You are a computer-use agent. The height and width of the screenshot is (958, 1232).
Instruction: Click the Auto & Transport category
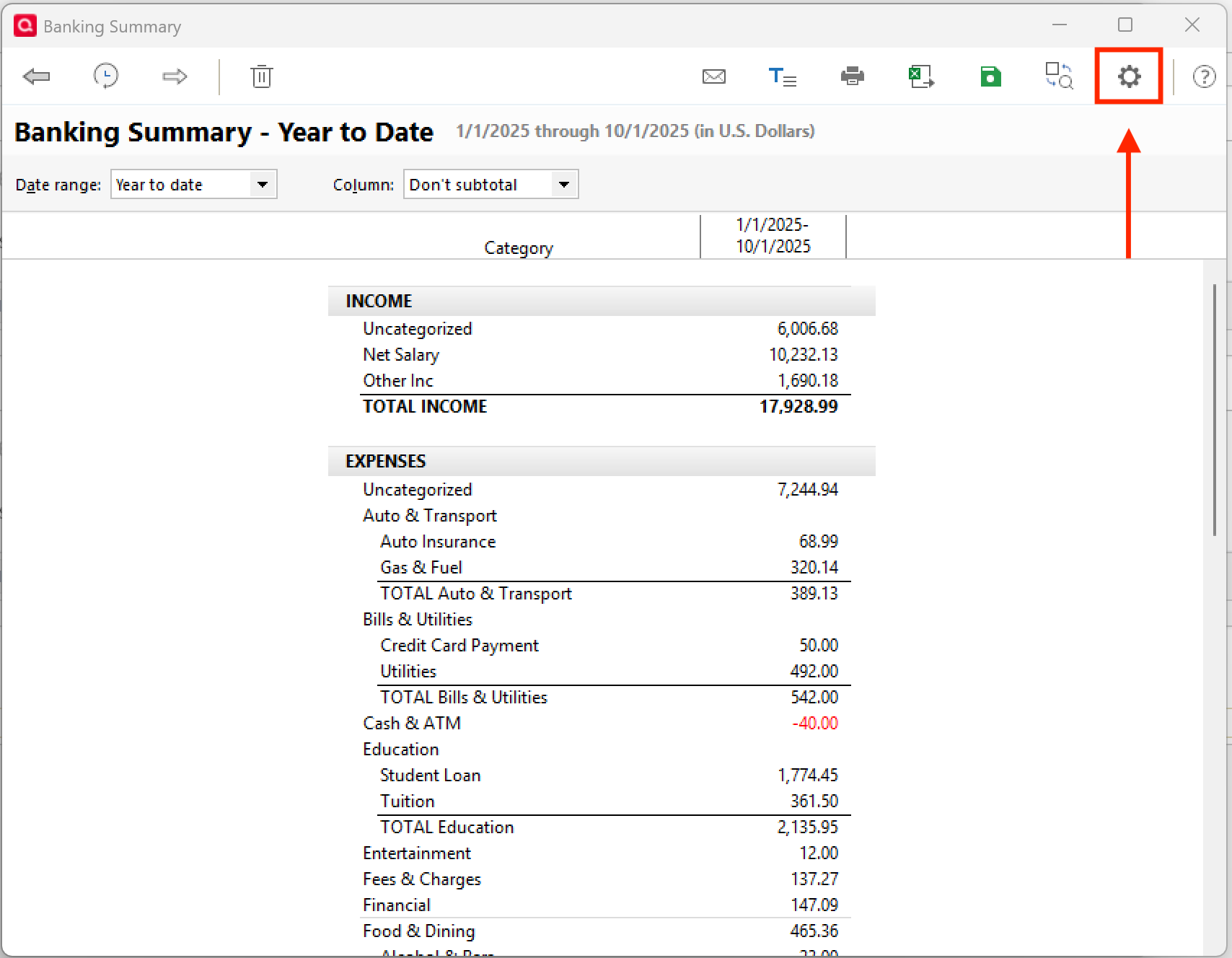tap(430, 516)
